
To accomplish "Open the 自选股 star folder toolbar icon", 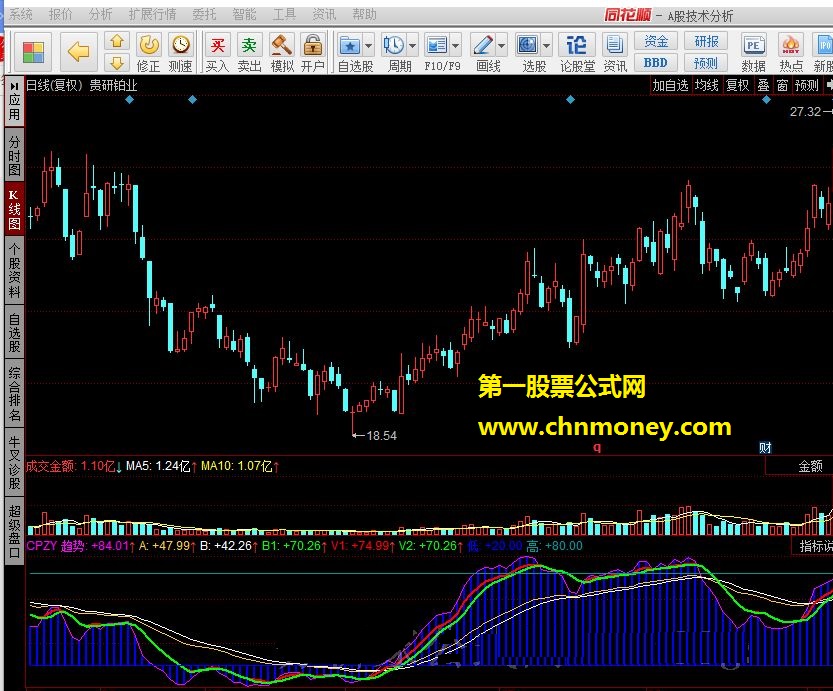I will tap(350, 46).
